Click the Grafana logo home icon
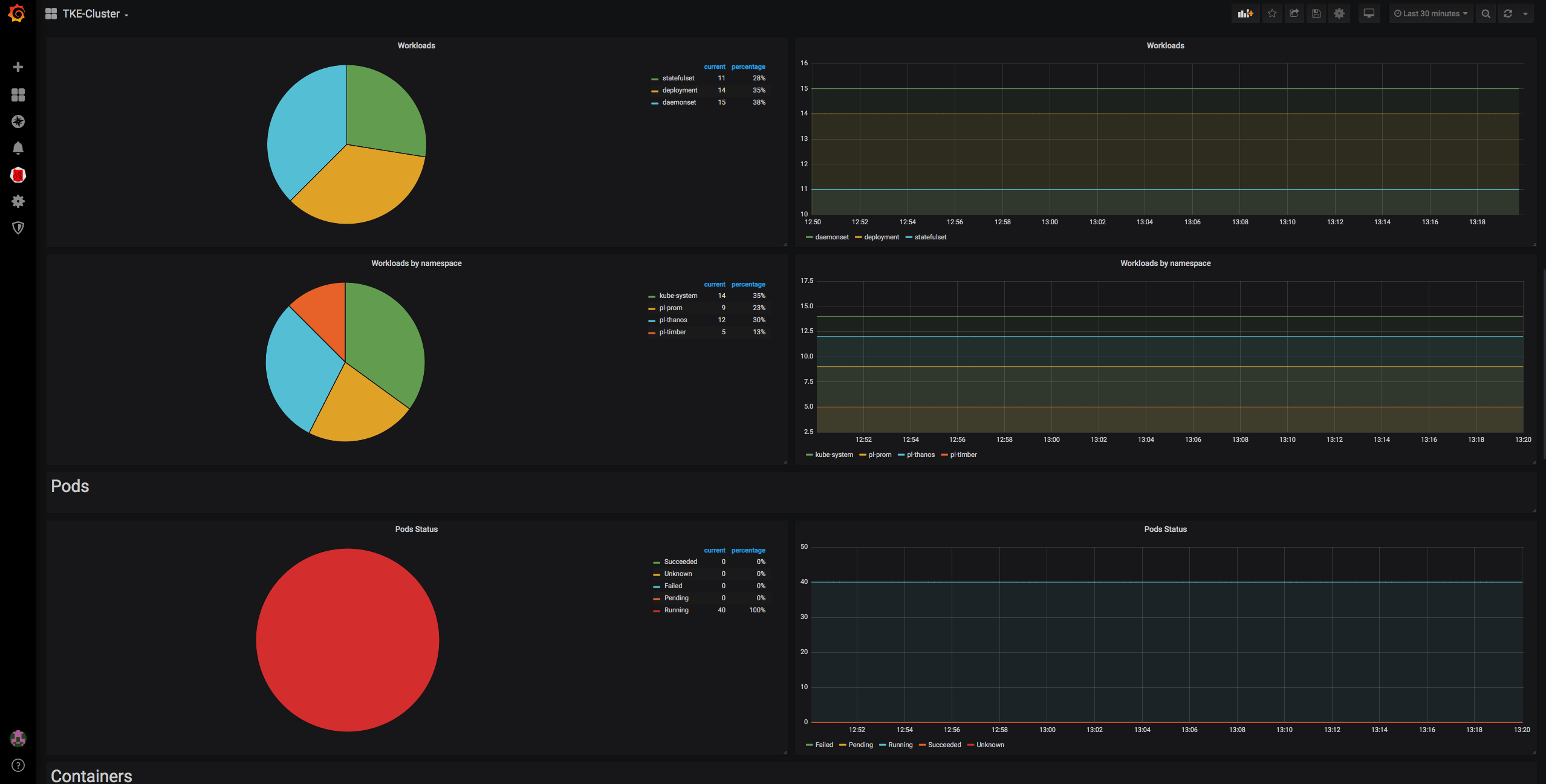The height and width of the screenshot is (784, 1546). [18, 13]
